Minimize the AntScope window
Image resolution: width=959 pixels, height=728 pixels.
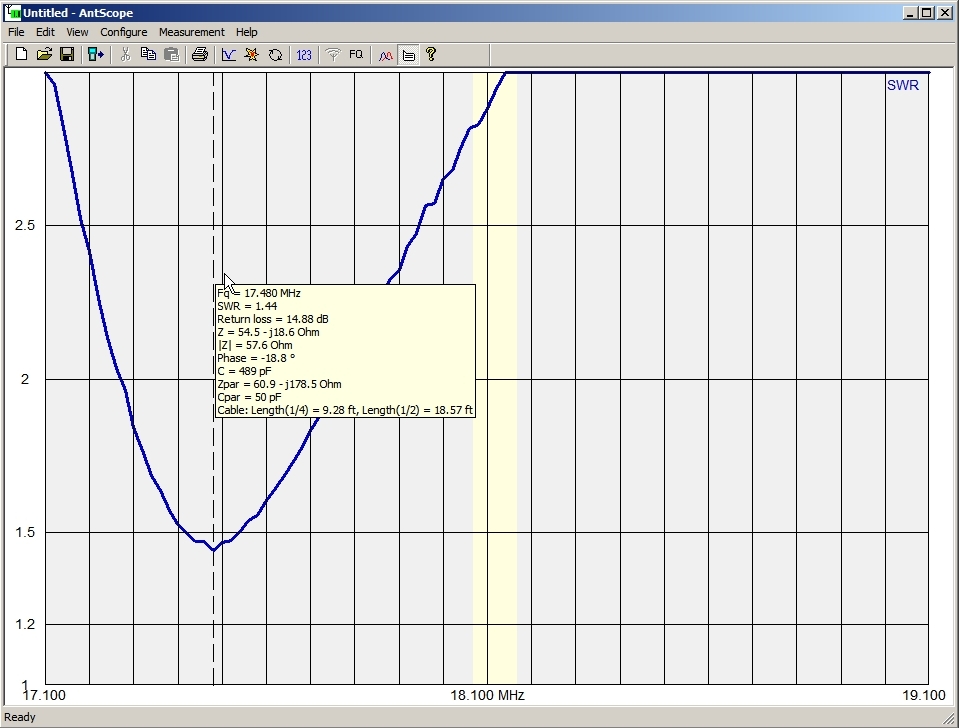point(910,13)
